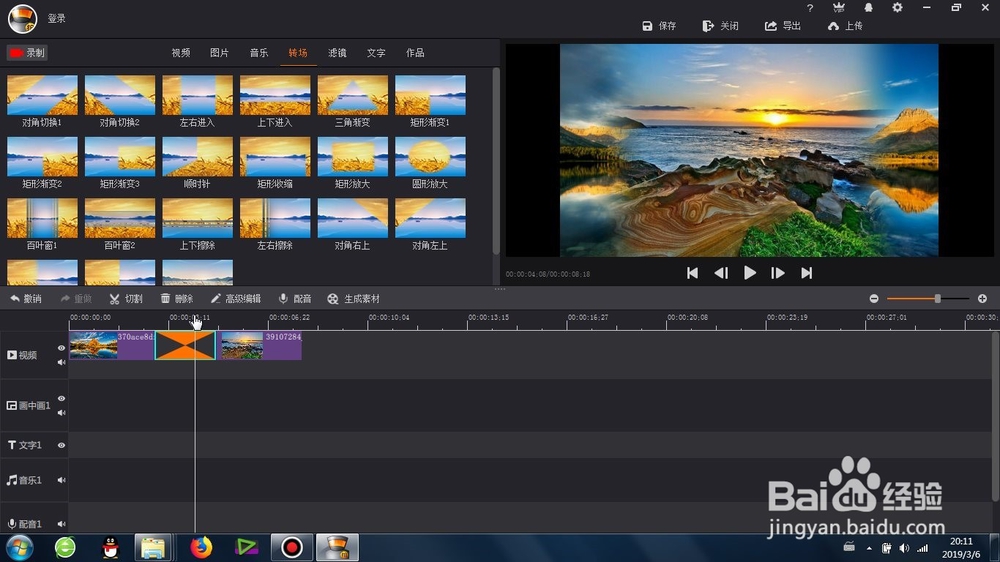Open File Explorer from the taskbar

[153, 547]
